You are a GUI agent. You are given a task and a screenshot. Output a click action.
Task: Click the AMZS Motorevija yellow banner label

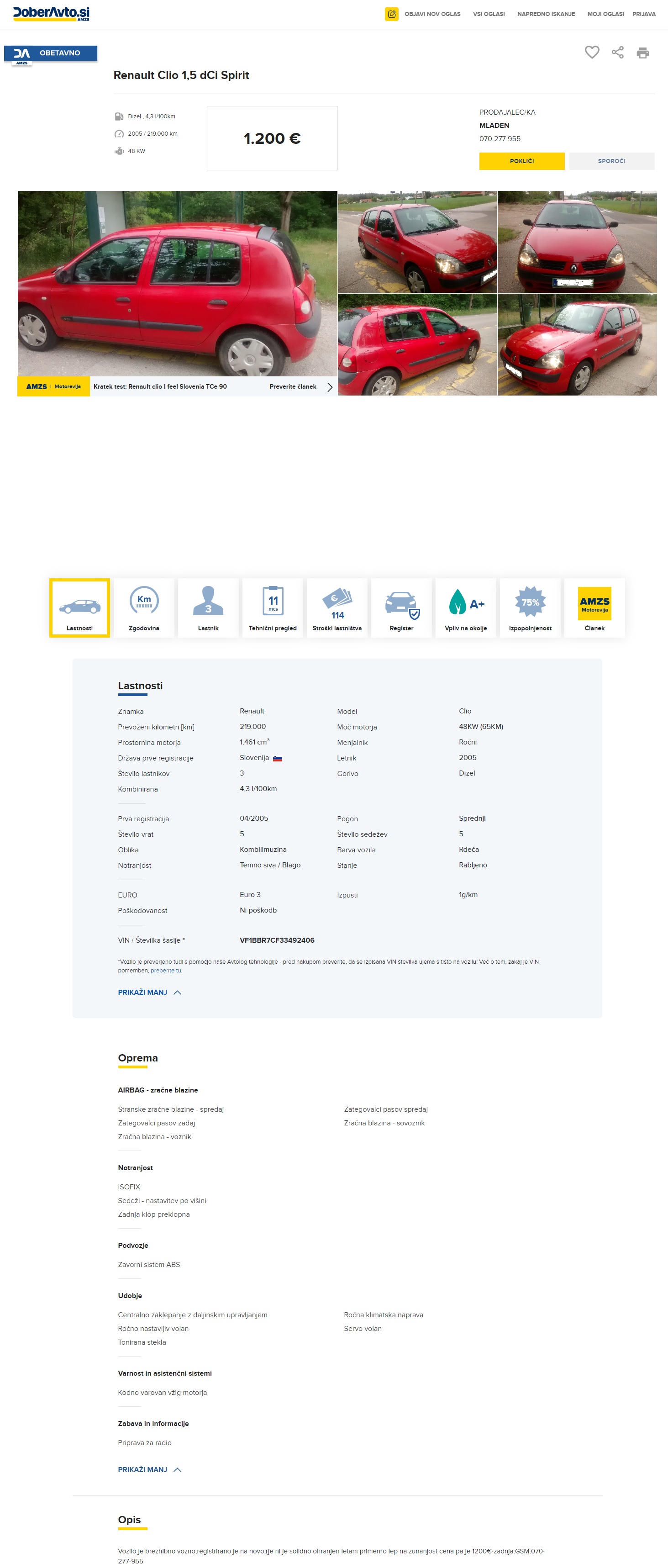pos(53,386)
